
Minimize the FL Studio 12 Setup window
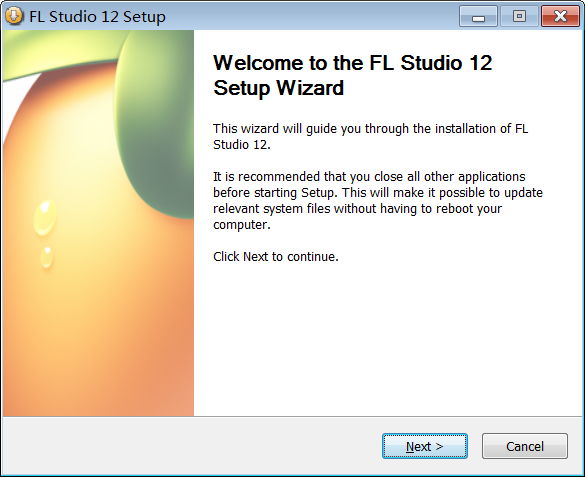pos(478,16)
